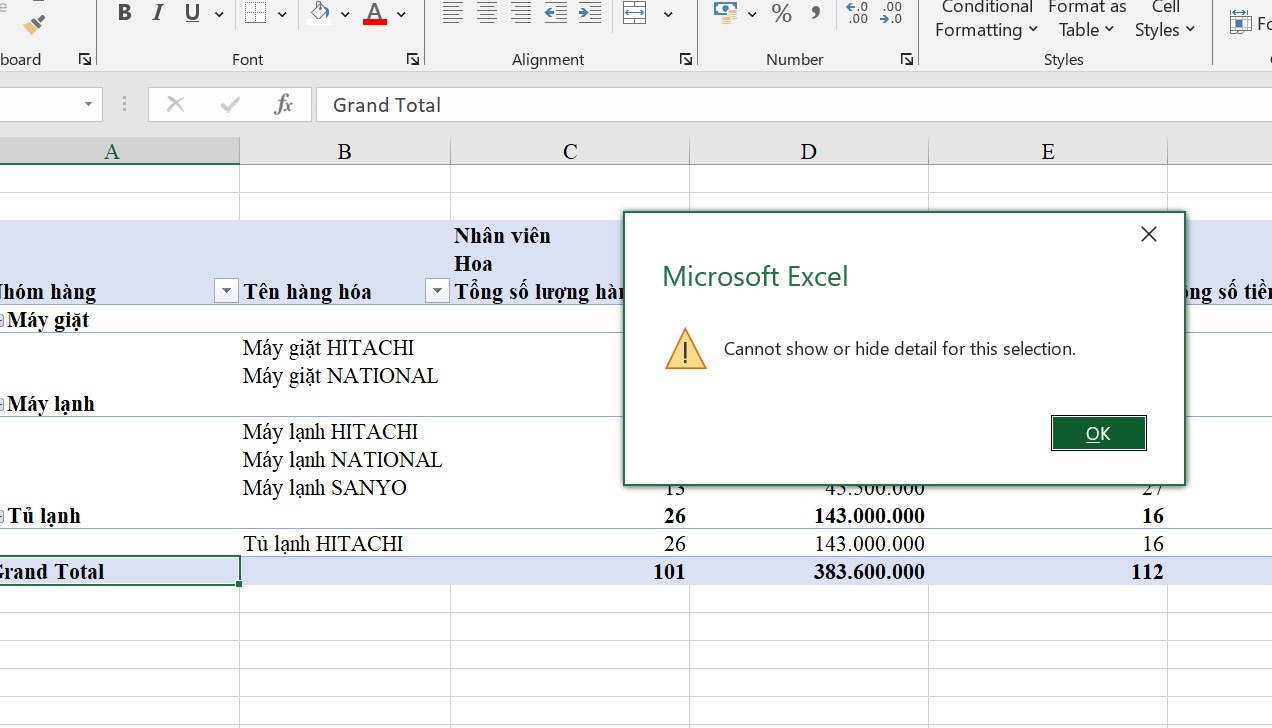Open the Tên hàng hóa filter dropdown
Image resolution: width=1272 pixels, height=728 pixels.
pos(437,291)
